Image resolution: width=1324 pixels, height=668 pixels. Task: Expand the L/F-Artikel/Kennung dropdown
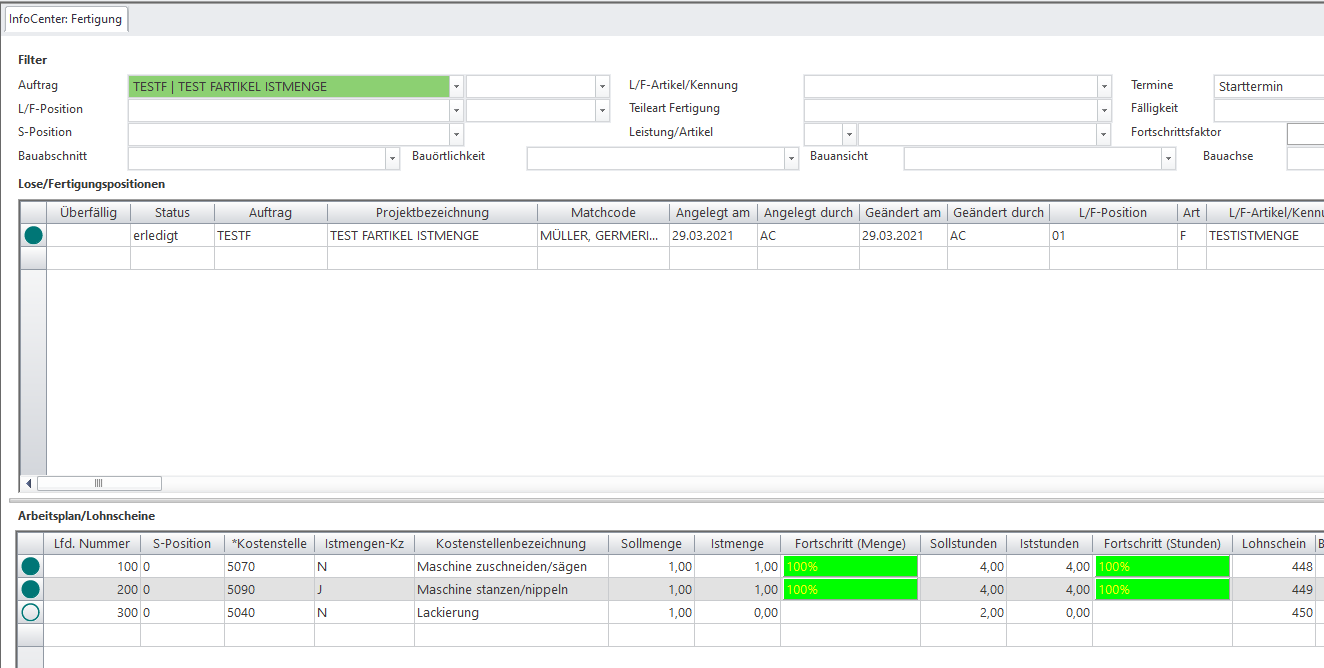[1104, 87]
